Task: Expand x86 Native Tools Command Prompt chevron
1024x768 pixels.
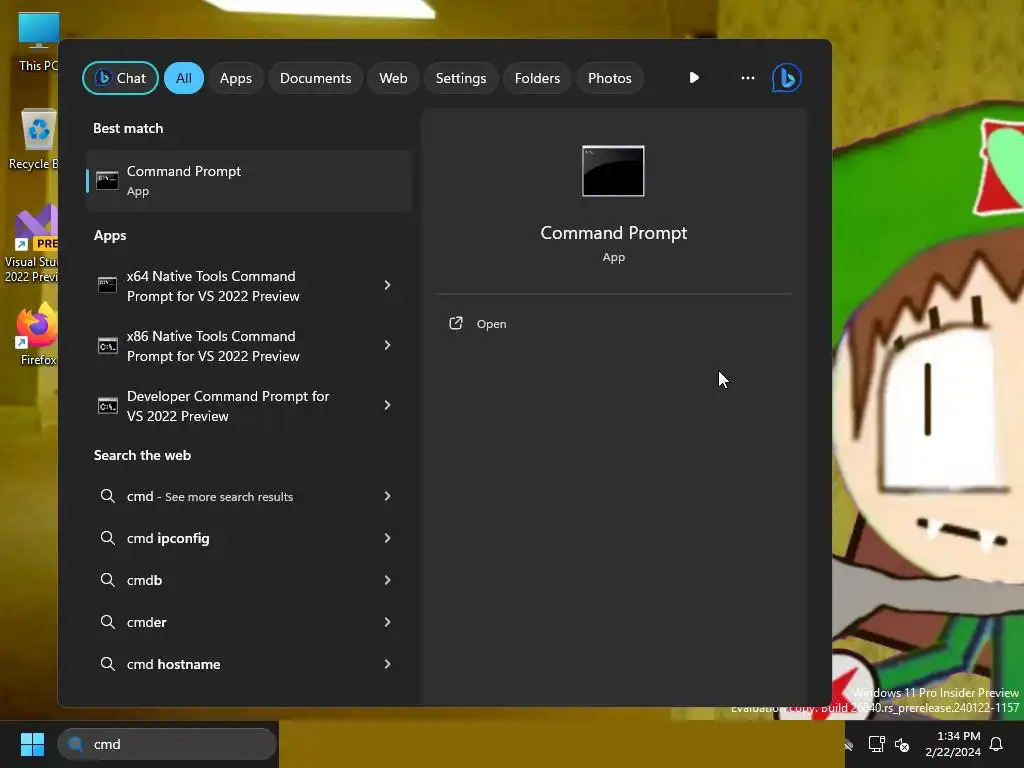Action: tap(387, 345)
